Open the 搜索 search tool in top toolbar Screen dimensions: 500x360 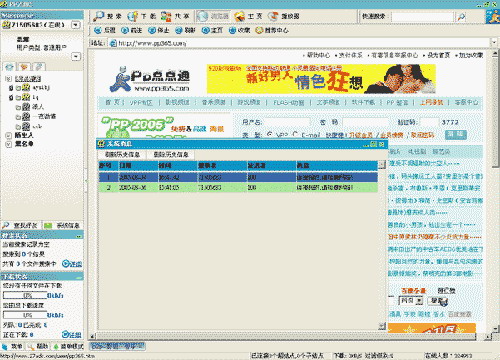107,16
